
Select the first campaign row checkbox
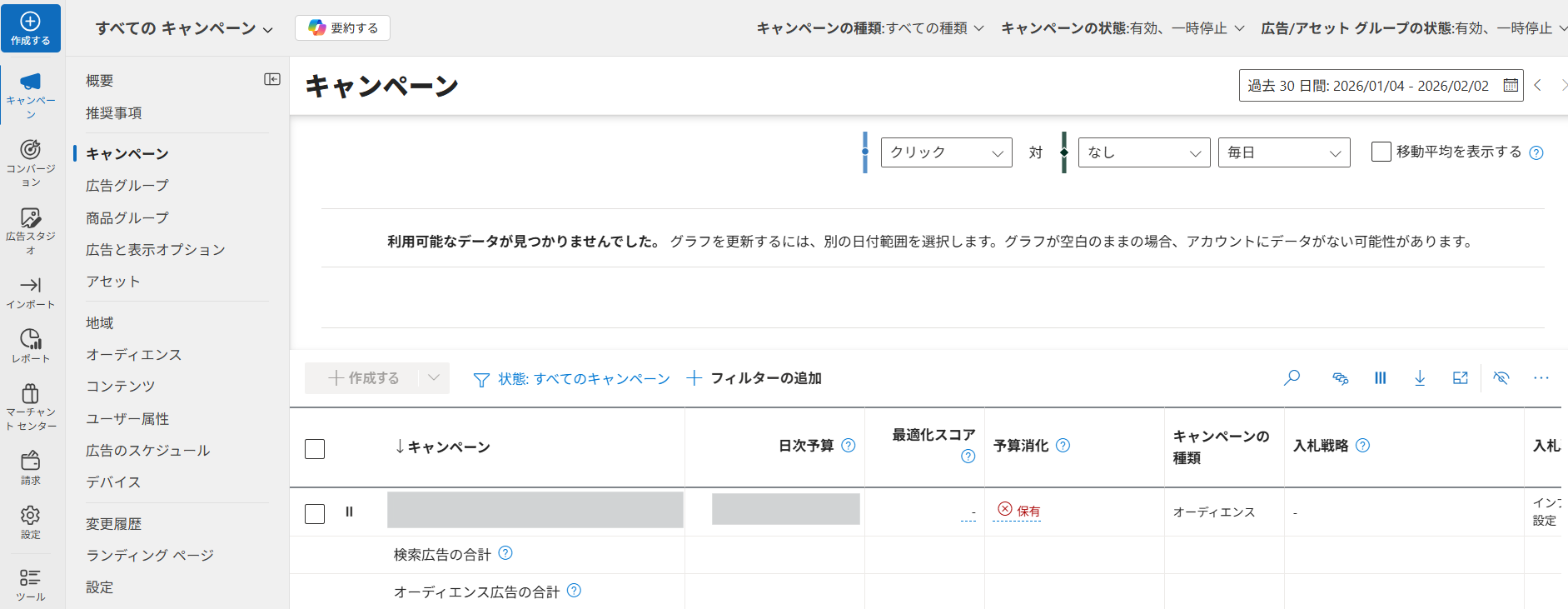[315, 513]
